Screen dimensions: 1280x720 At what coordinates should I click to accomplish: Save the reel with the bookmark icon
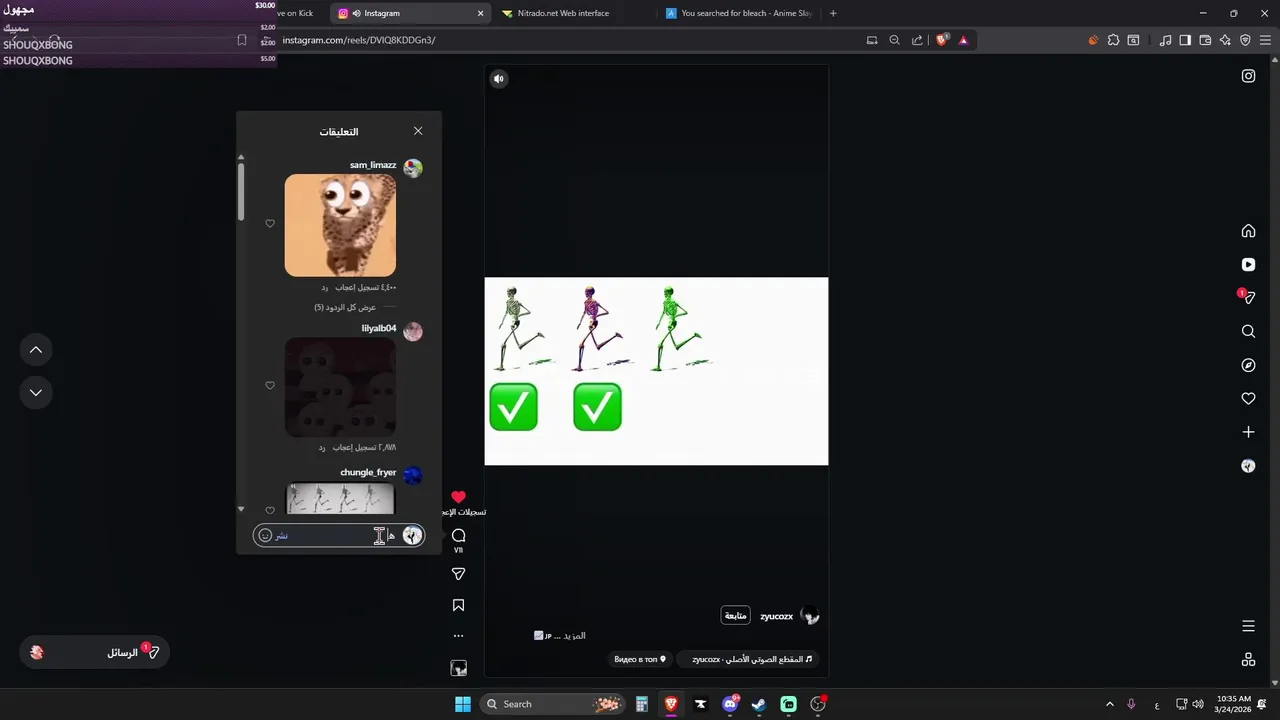pyautogui.click(x=458, y=605)
